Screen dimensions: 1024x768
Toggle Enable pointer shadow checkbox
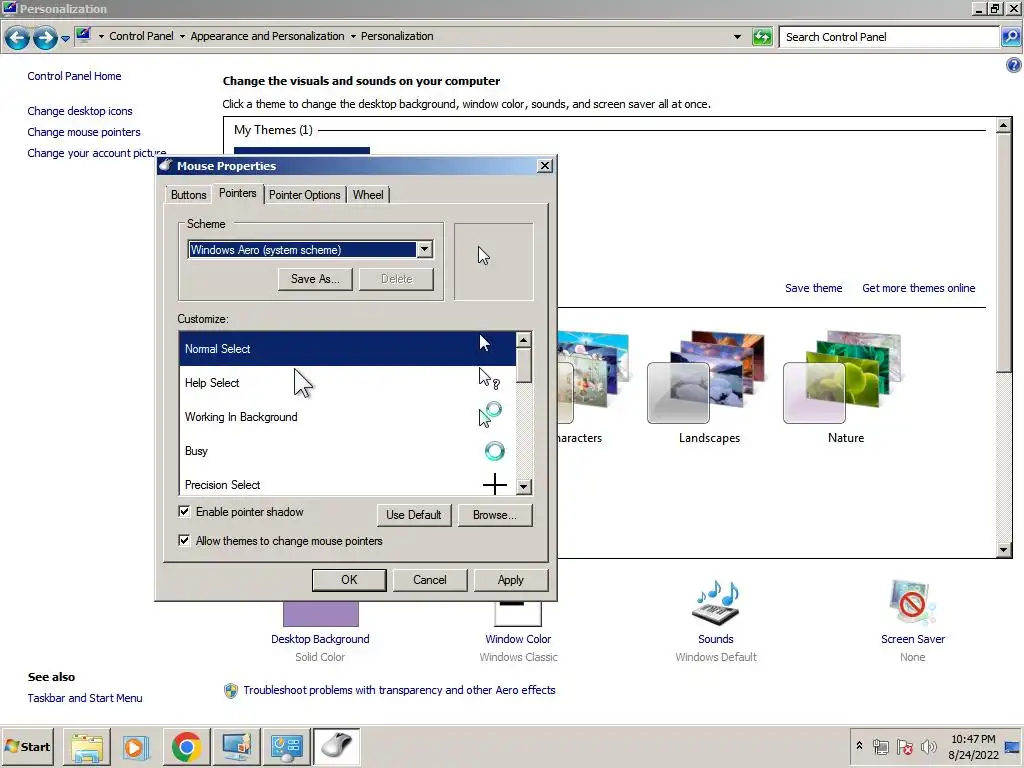tap(184, 511)
